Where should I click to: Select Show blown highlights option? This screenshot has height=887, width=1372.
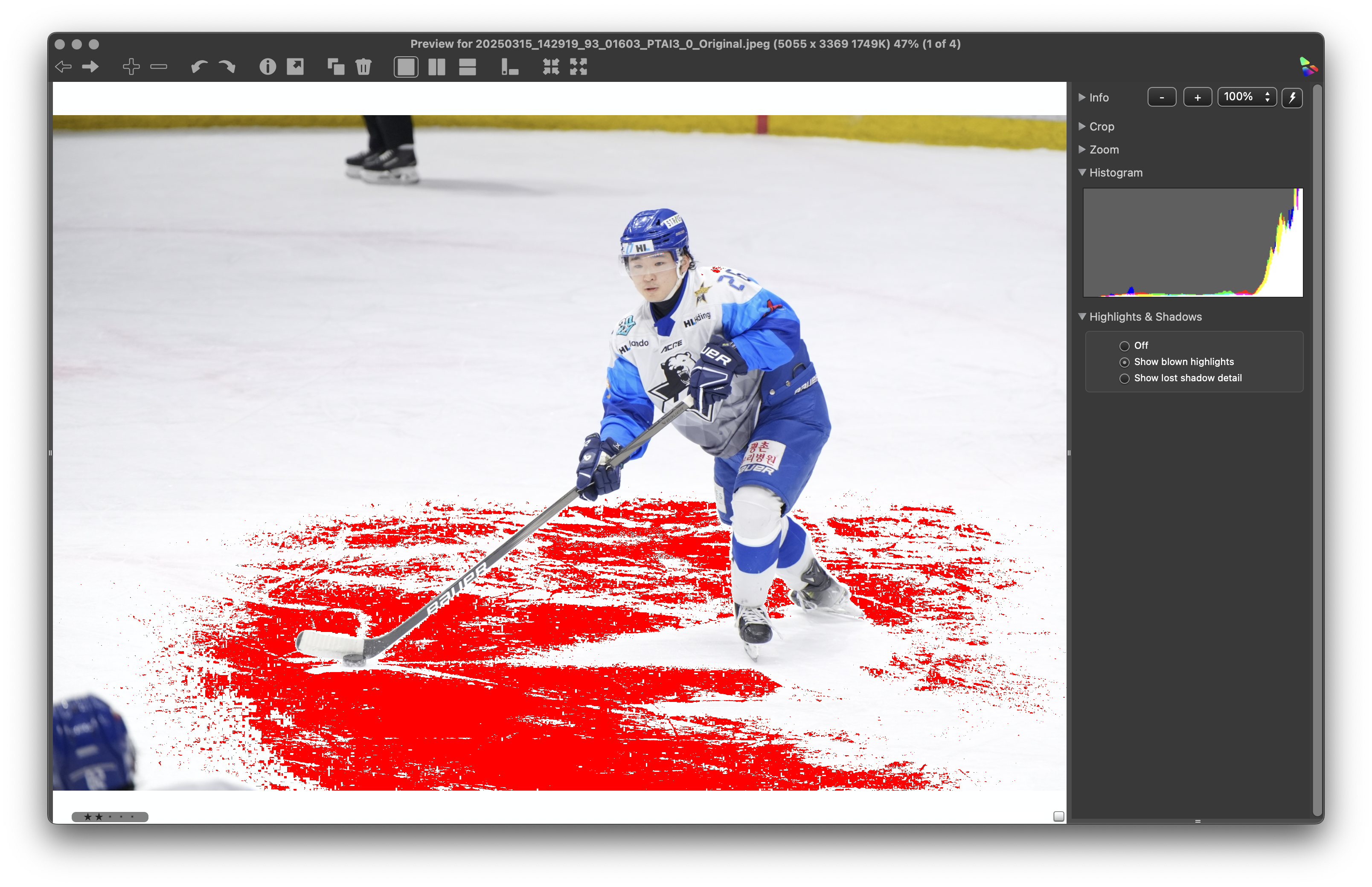click(x=1124, y=362)
